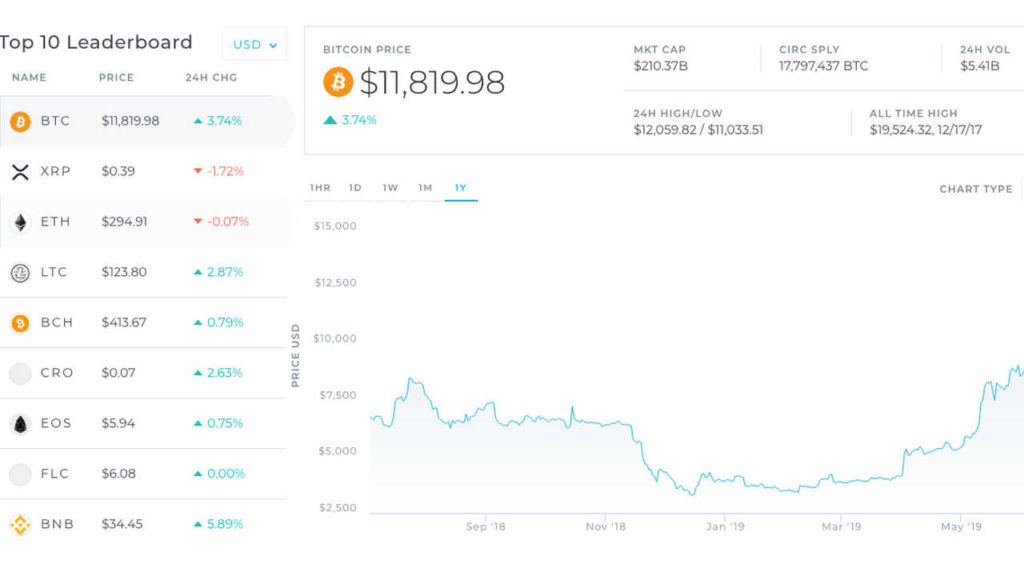Viewport: 1024px width, 576px height.
Task: Switch chart to 1D range
Action: pos(355,188)
